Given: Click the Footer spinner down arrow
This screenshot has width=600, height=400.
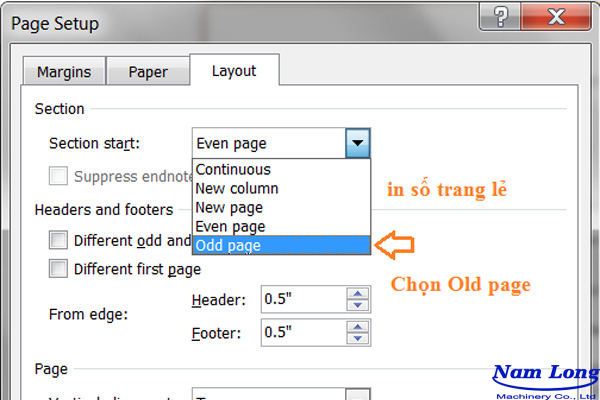Looking at the screenshot, I should pos(357,337).
